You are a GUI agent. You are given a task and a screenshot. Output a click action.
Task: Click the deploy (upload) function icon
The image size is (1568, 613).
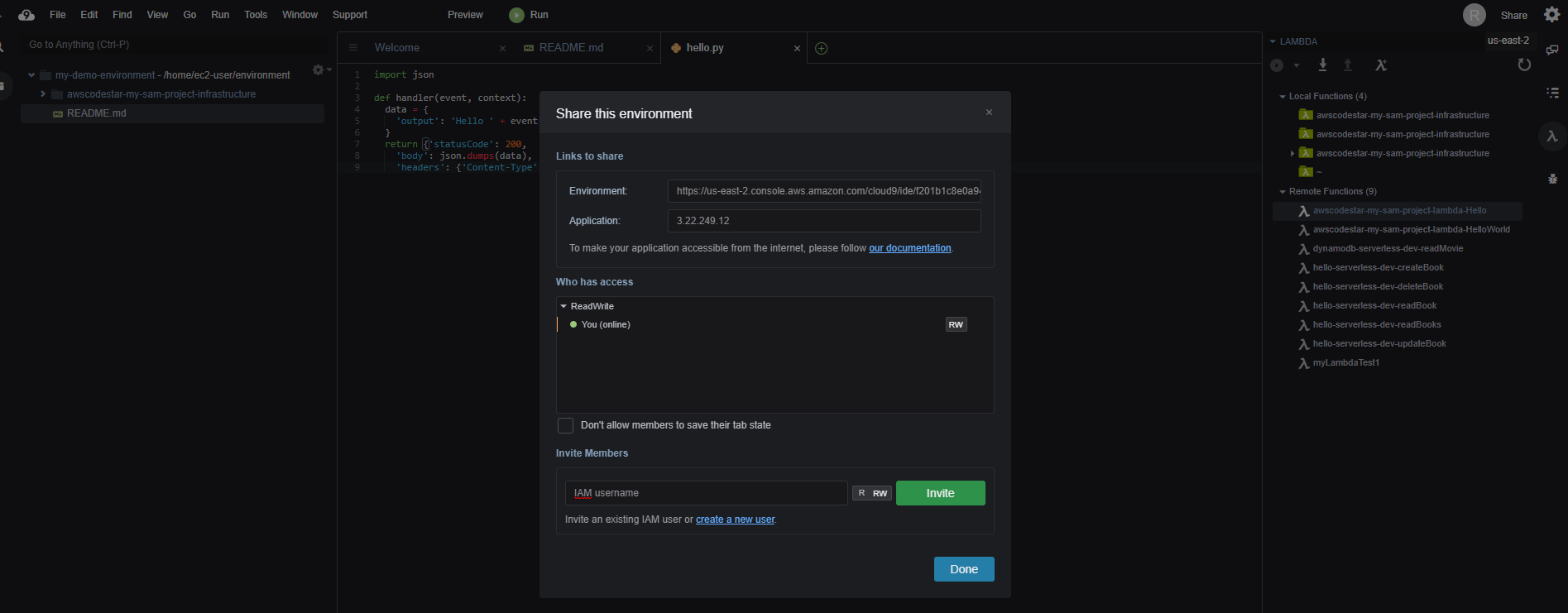pyautogui.click(x=1347, y=65)
